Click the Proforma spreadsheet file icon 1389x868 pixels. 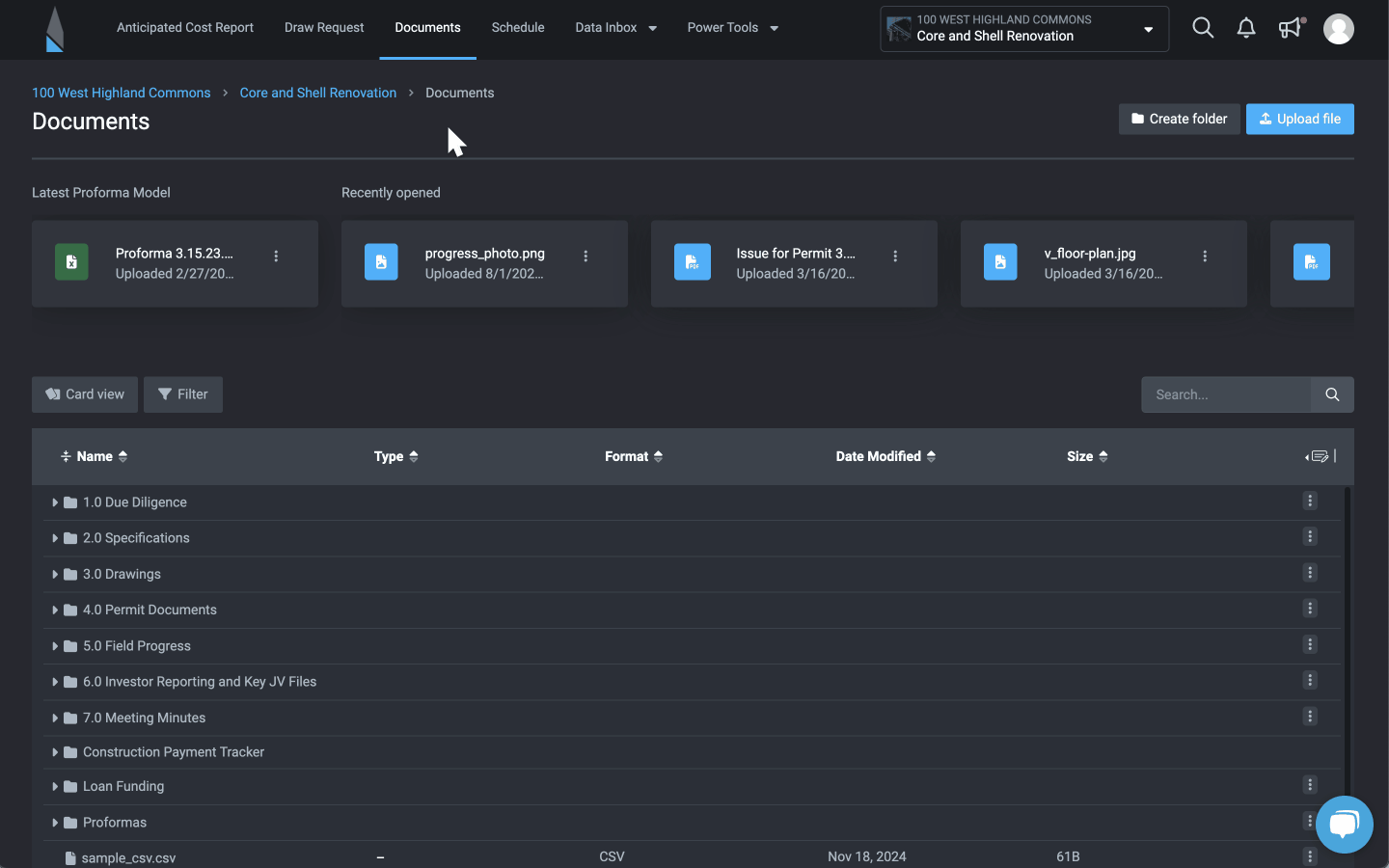71,262
